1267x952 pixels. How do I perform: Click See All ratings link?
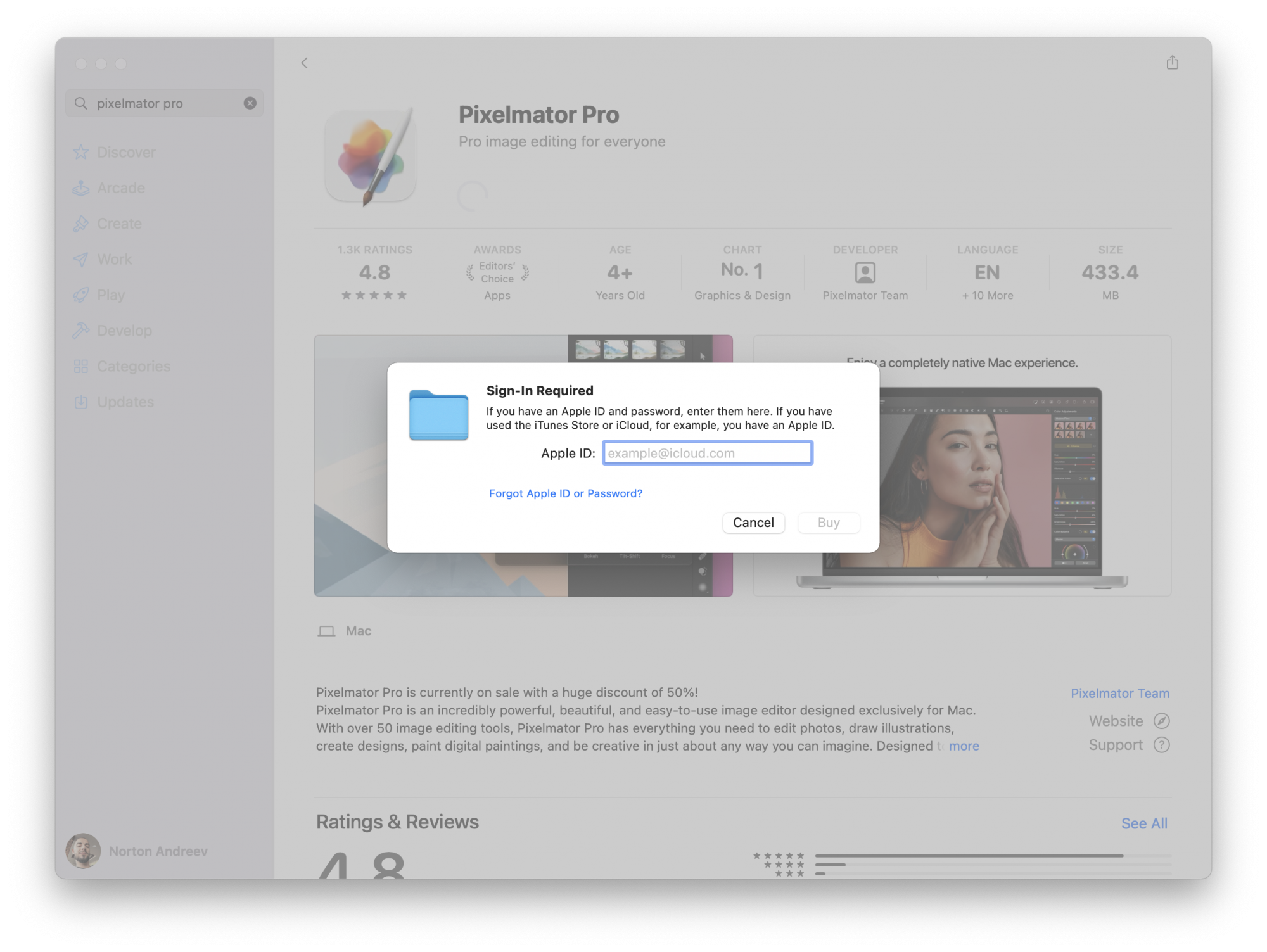tap(1143, 823)
